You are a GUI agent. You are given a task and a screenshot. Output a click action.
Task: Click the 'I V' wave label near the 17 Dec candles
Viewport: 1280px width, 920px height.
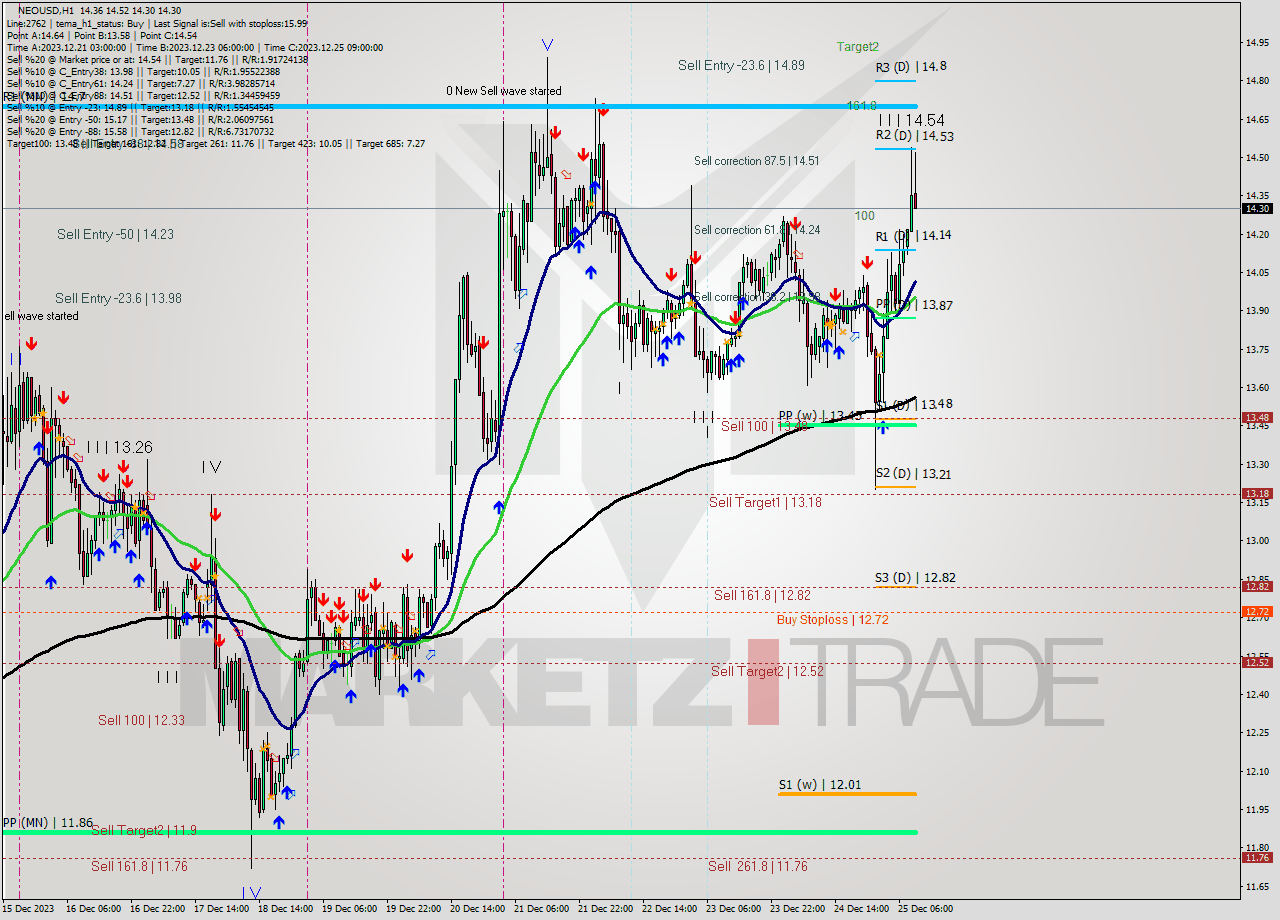pyautogui.click(x=211, y=467)
